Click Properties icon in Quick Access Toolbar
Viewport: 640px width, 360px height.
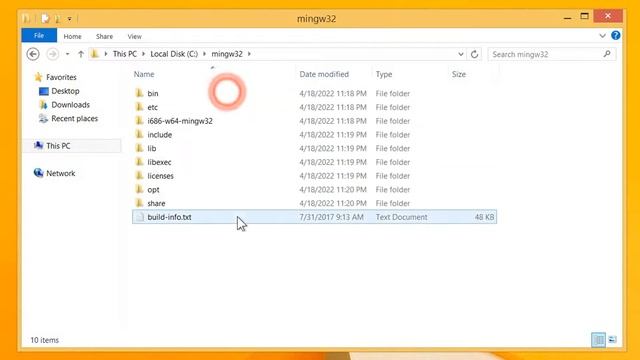coord(45,18)
